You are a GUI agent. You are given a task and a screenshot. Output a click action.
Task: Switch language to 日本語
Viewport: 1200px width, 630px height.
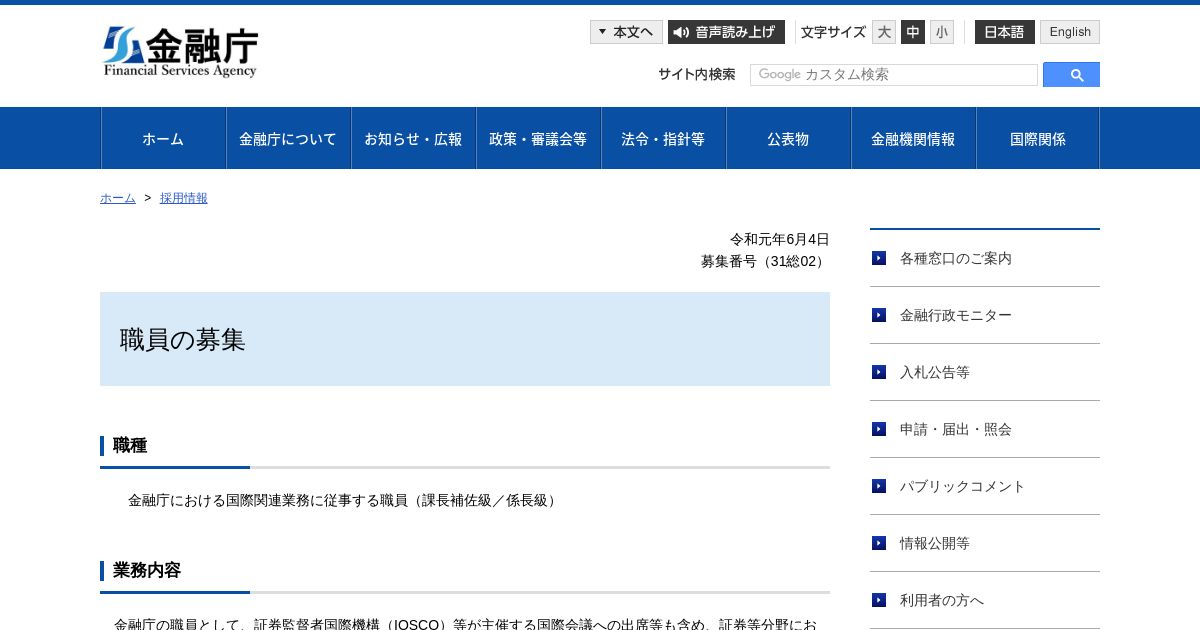[x=1005, y=32]
